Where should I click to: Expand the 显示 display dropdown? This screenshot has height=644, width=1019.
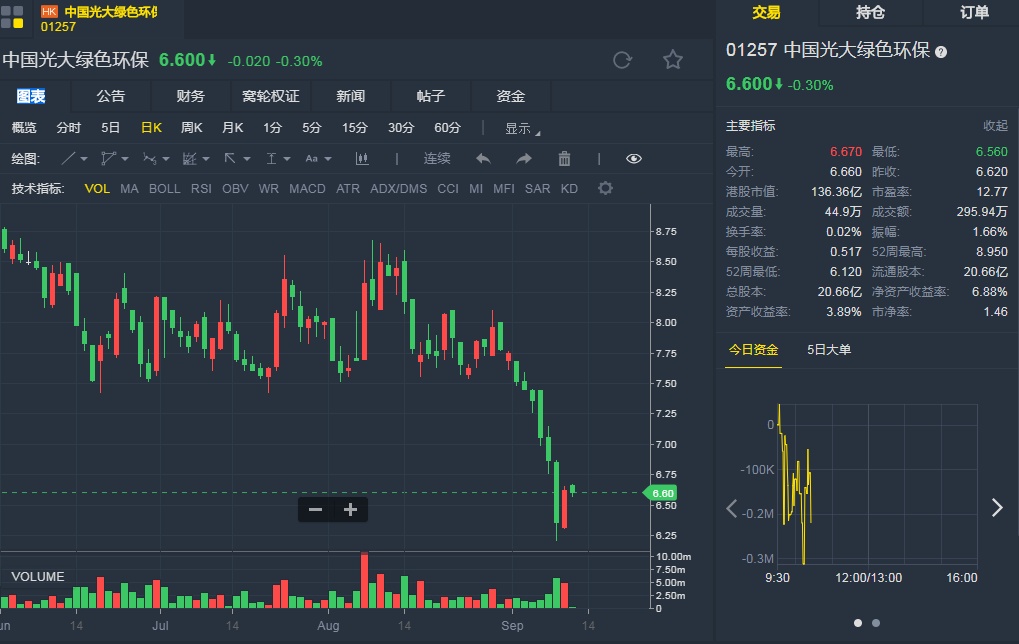tap(522, 128)
